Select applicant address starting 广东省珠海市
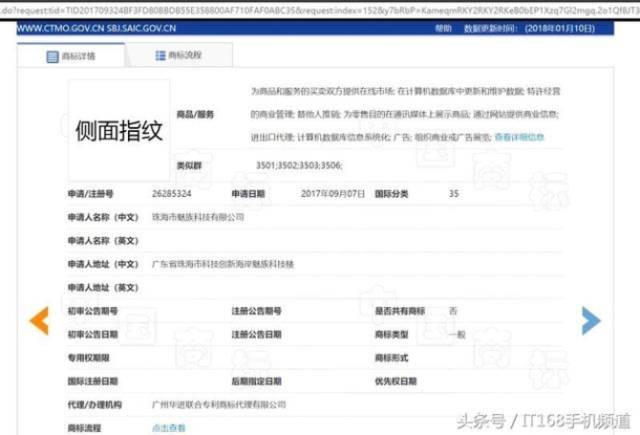The height and width of the screenshot is (435, 640). (x=223, y=264)
